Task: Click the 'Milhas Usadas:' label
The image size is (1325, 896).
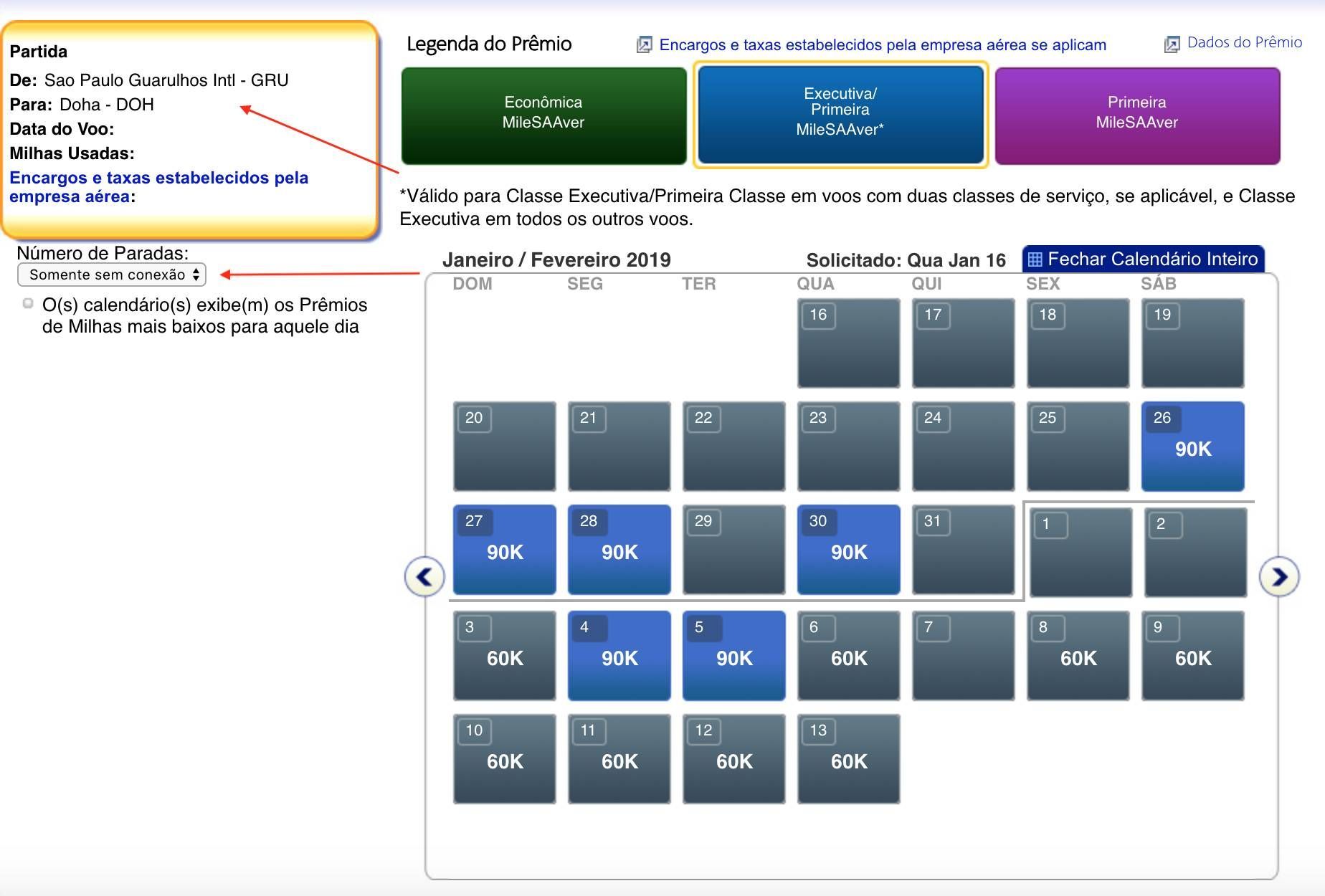Action: 72,153
